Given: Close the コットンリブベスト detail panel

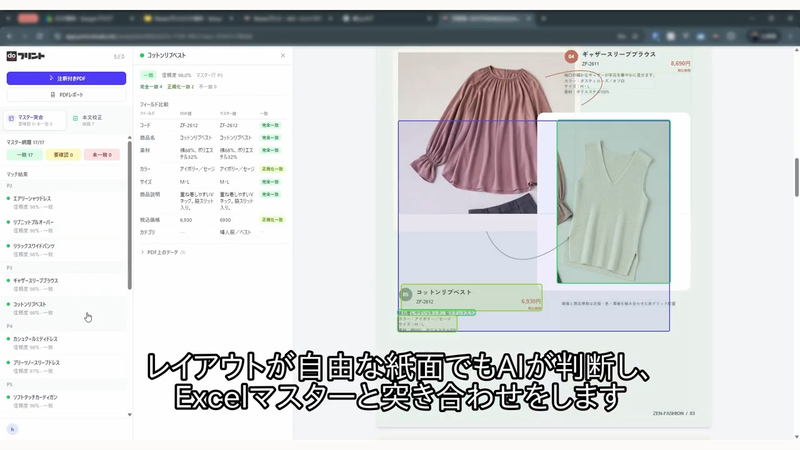Looking at the screenshot, I should click(283, 55).
